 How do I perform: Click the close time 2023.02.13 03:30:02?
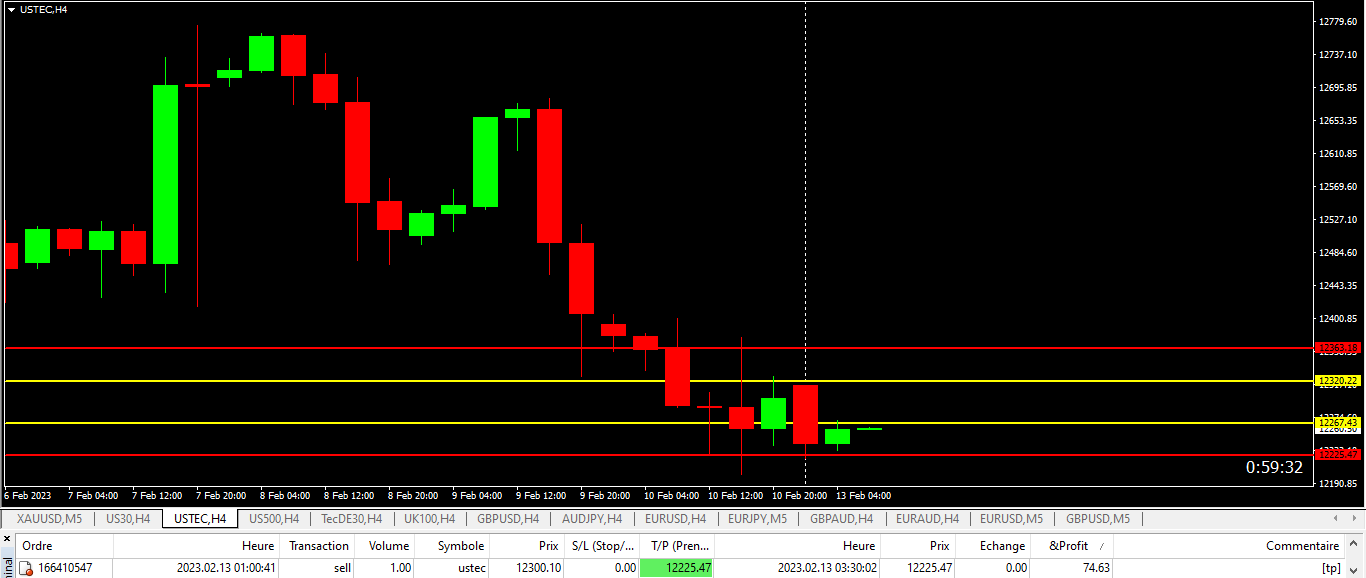[x=826, y=568]
